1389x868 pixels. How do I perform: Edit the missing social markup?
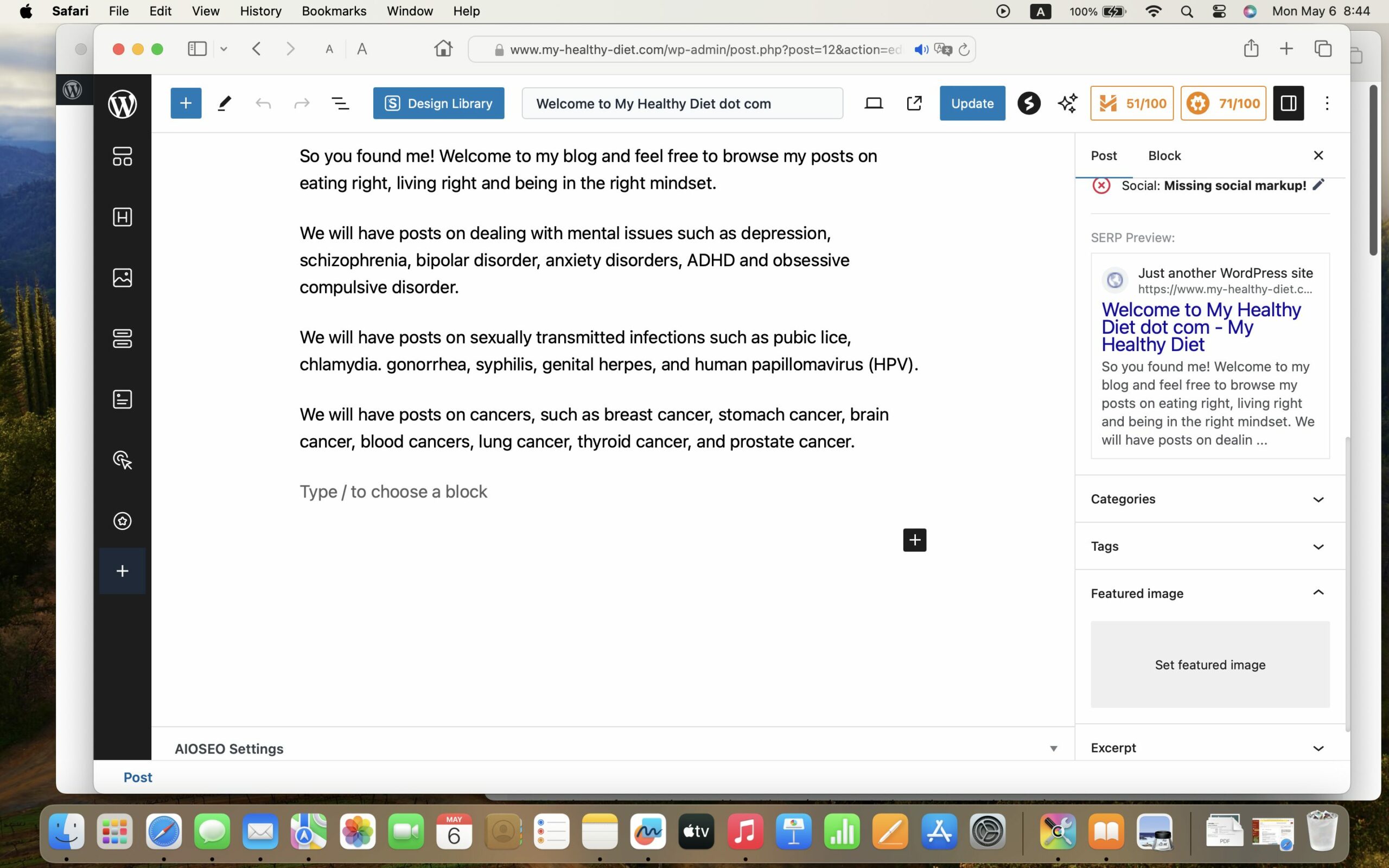pyautogui.click(x=1318, y=185)
